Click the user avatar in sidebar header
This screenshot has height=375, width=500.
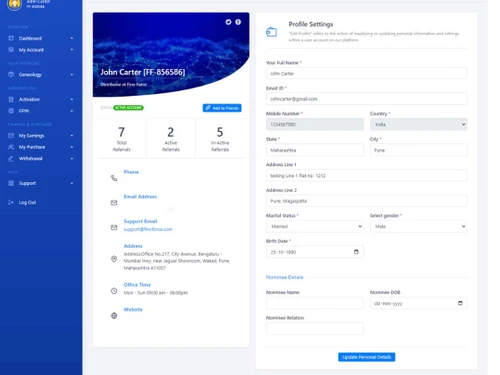tap(14, 4)
